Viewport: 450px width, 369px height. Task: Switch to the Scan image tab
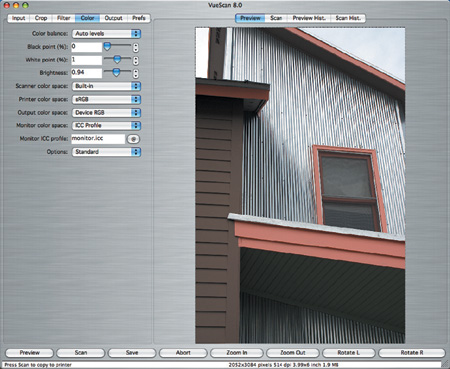tap(276, 18)
